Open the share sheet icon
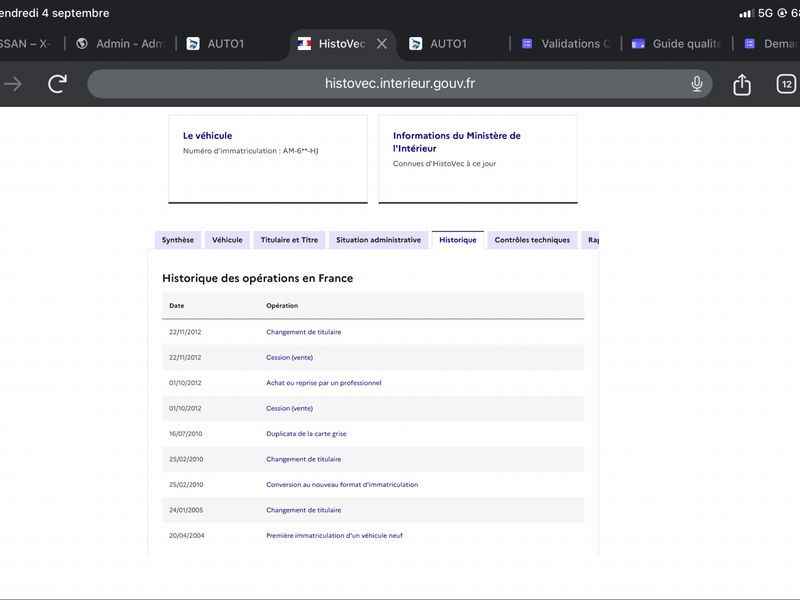800x600 pixels. coord(742,84)
